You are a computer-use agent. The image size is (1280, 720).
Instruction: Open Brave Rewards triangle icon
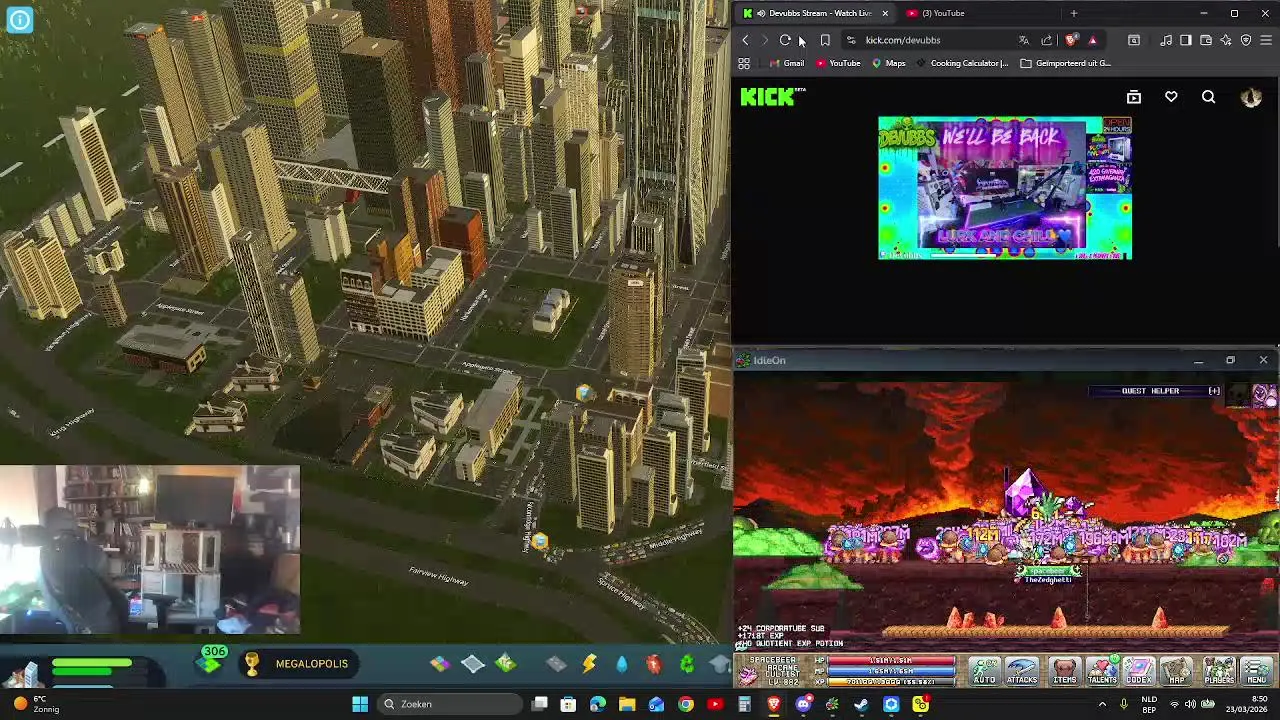(1092, 40)
